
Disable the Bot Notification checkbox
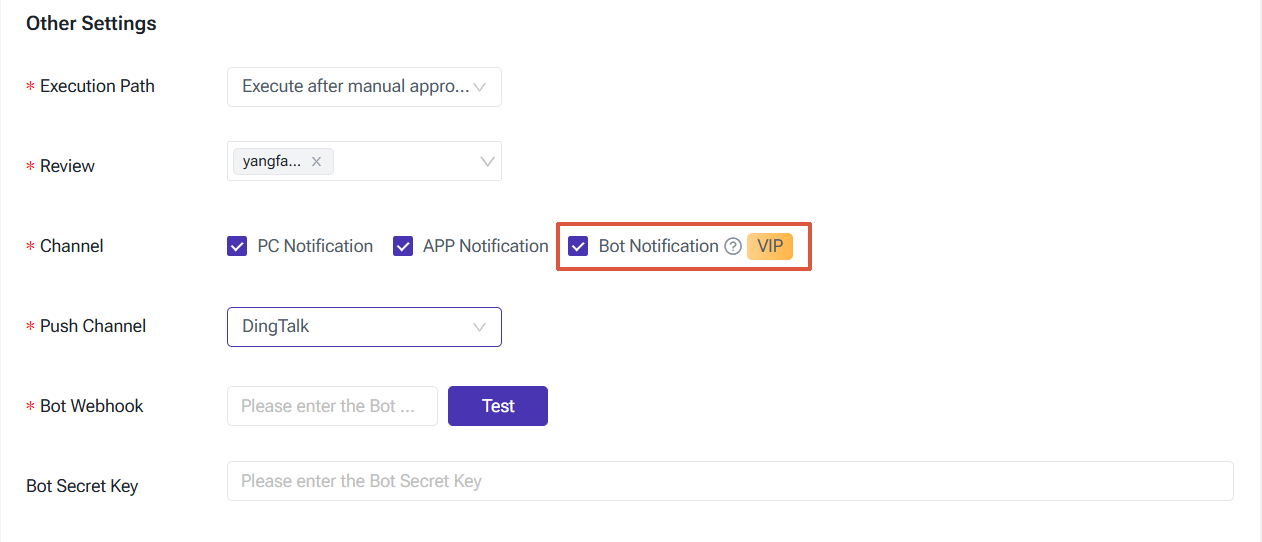(578, 246)
